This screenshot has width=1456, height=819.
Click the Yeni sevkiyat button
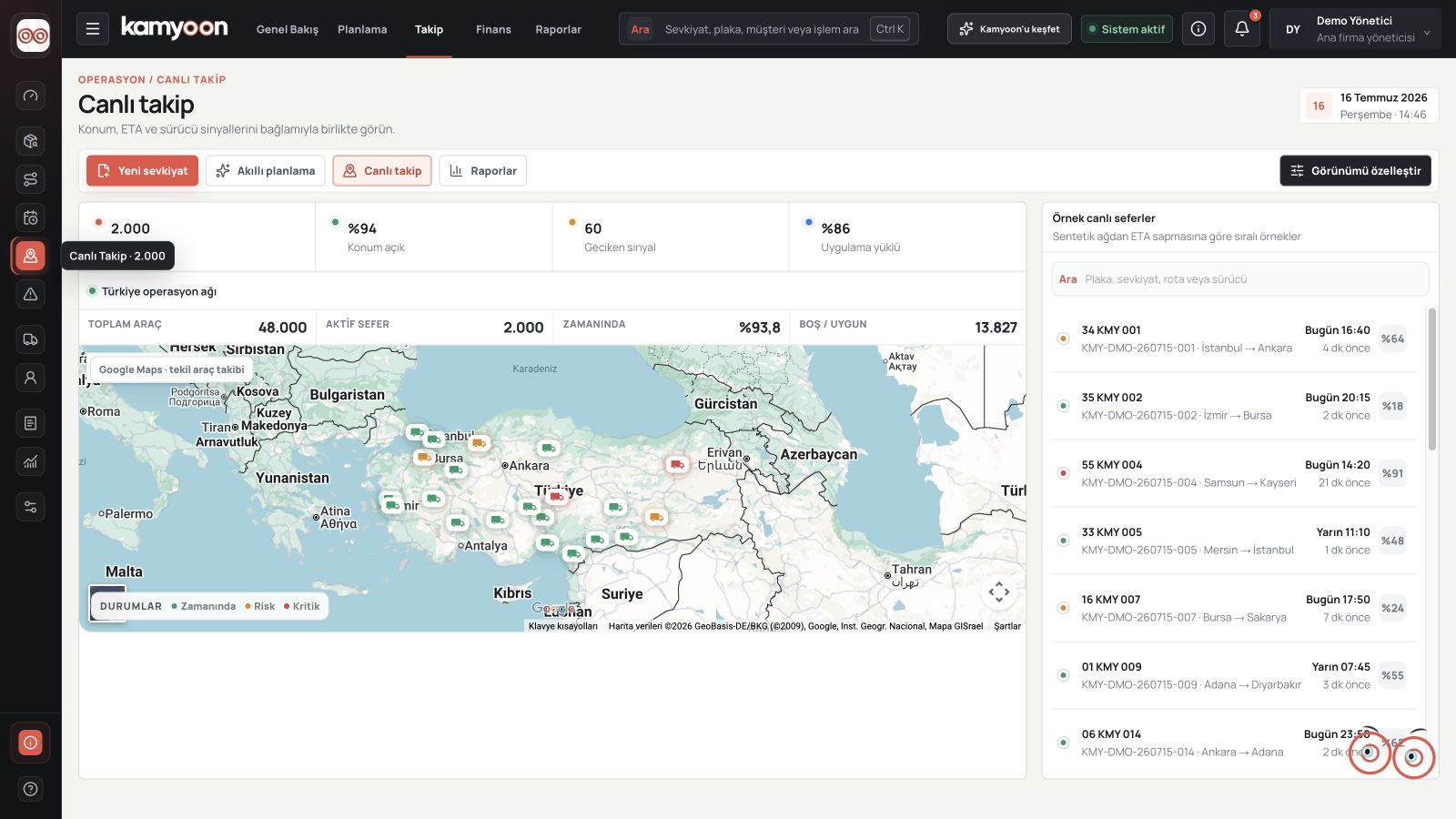pos(142,170)
